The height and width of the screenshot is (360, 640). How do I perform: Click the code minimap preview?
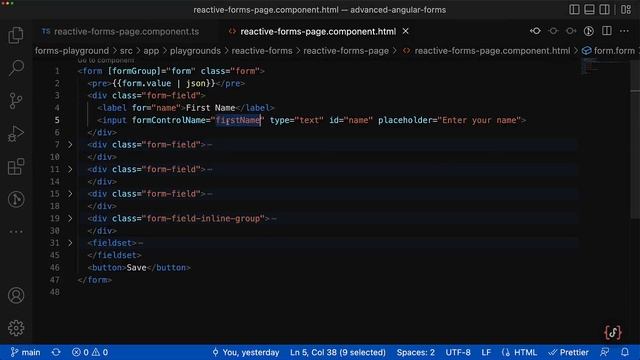tap(590, 67)
